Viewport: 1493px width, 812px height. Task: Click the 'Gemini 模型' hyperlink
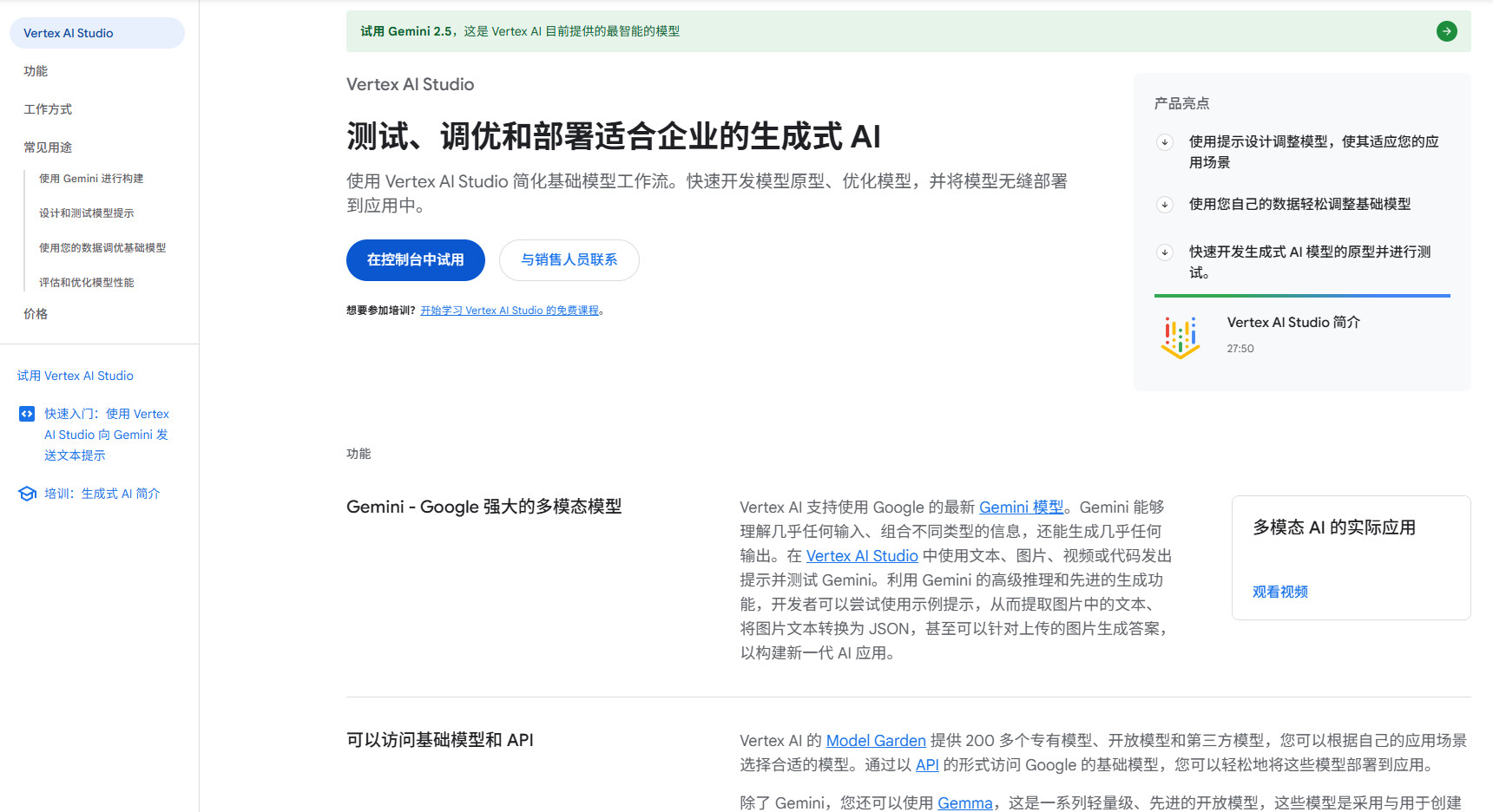[x=1021, y=507]
